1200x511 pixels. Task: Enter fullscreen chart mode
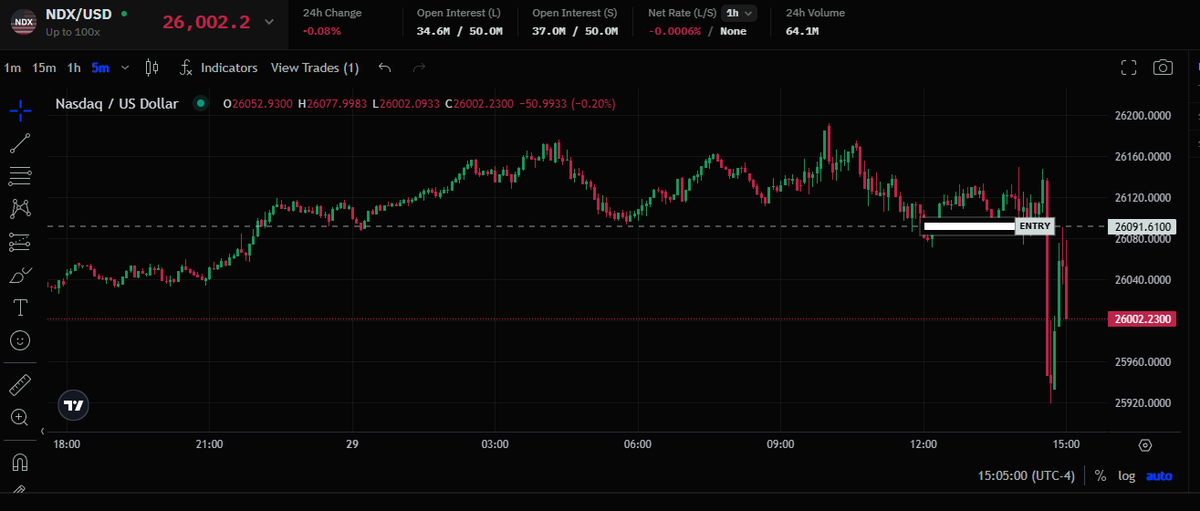[1129, 68]
